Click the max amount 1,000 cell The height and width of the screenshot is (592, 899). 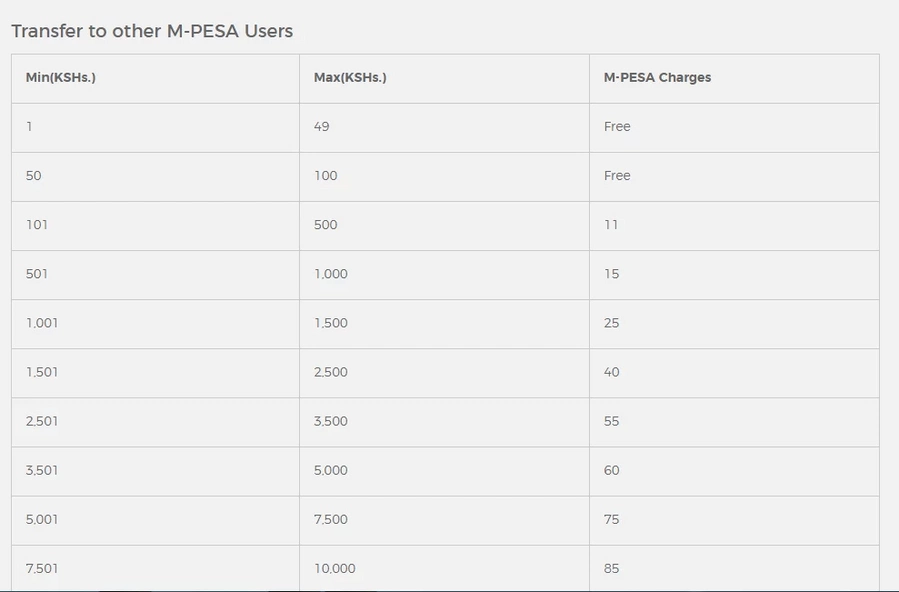(x=444, y=275)
